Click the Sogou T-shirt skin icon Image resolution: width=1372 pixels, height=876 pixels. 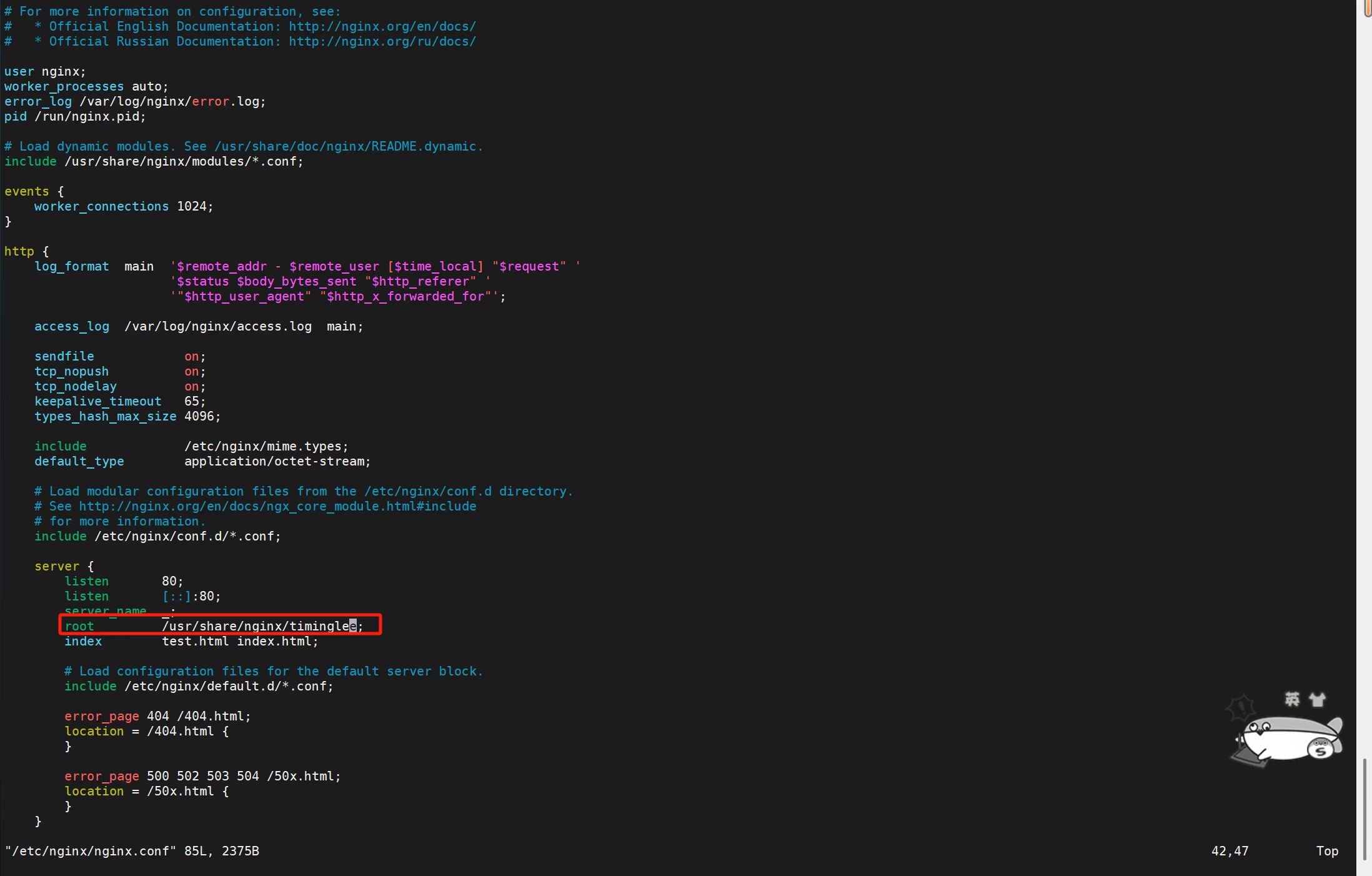tap(1317, 700)
